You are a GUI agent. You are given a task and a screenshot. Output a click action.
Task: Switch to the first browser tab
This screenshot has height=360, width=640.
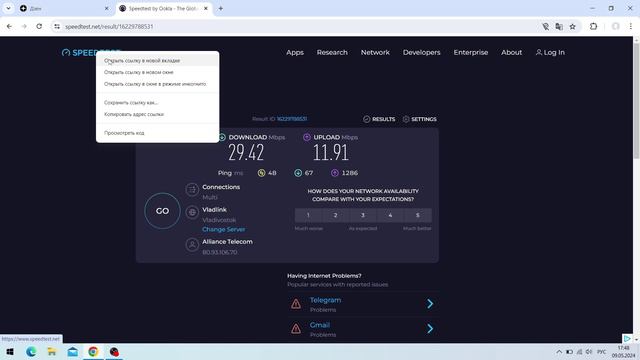click(x=65, y=8)
